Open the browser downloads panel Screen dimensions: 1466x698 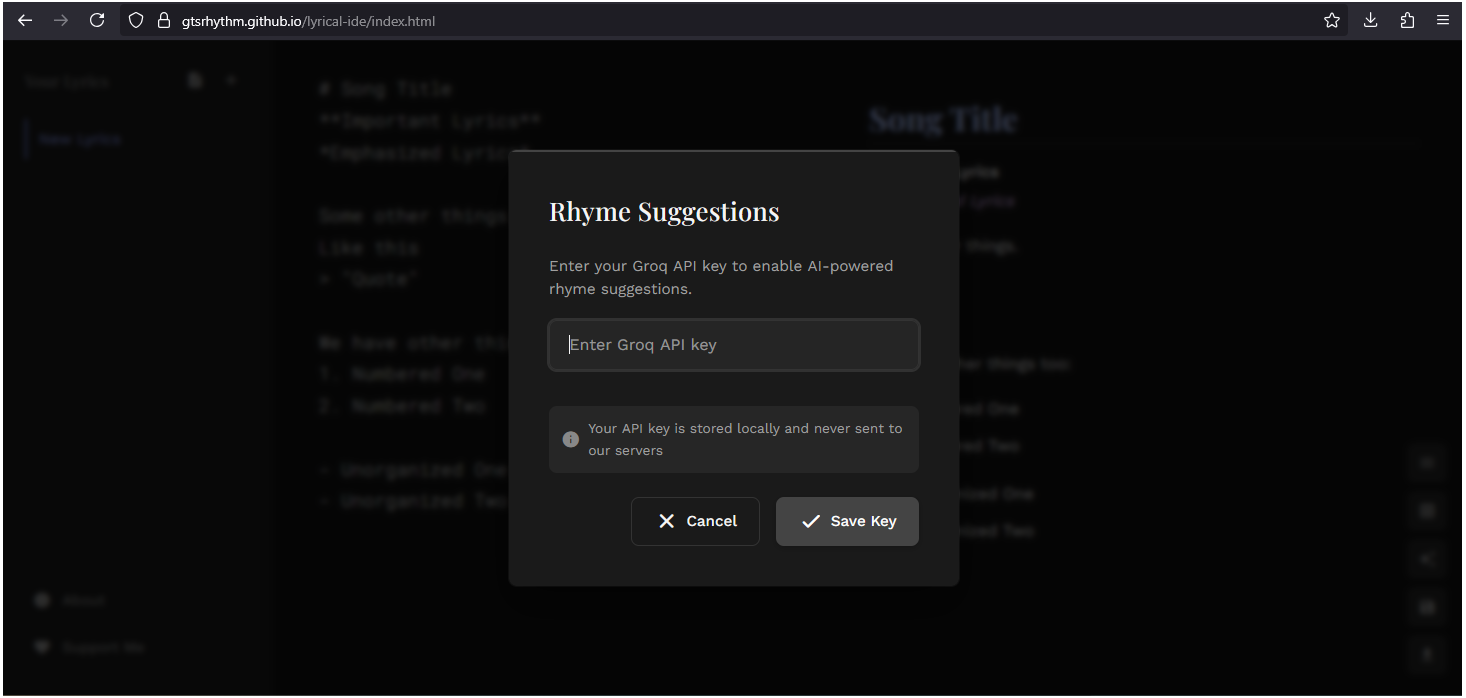(1371, 20)
